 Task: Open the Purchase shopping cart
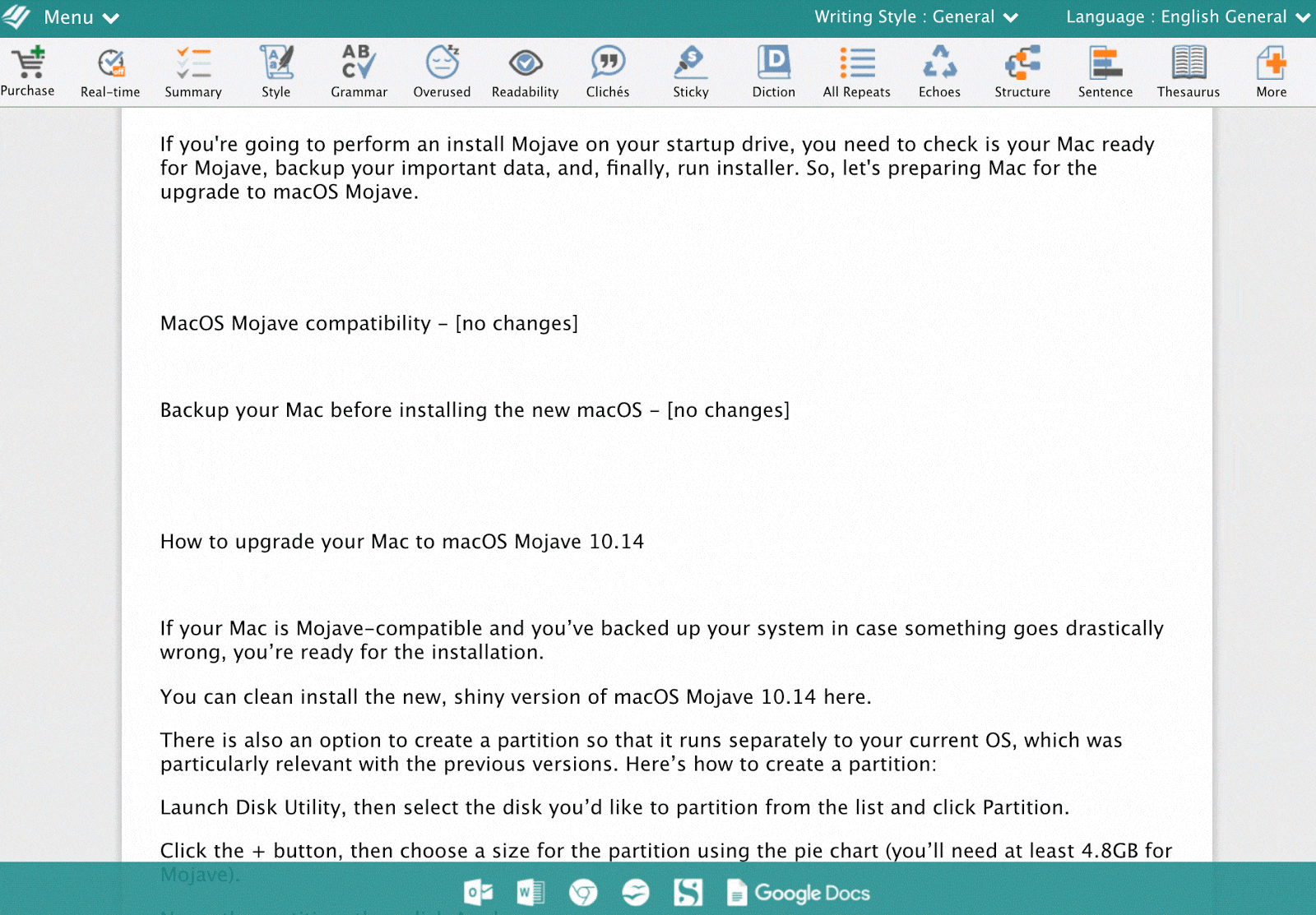click(28, 72)
